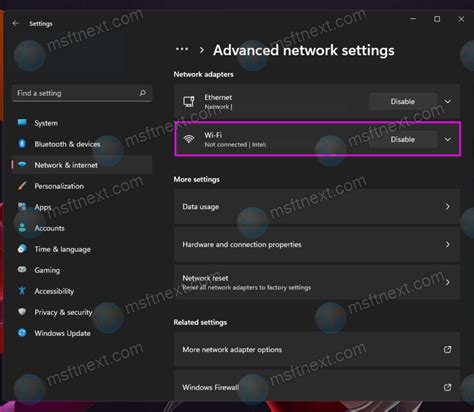The width and height of the screenshot is (474, 412).
Task: Click the Advanced network settings heading
Action: coord(304,50)
